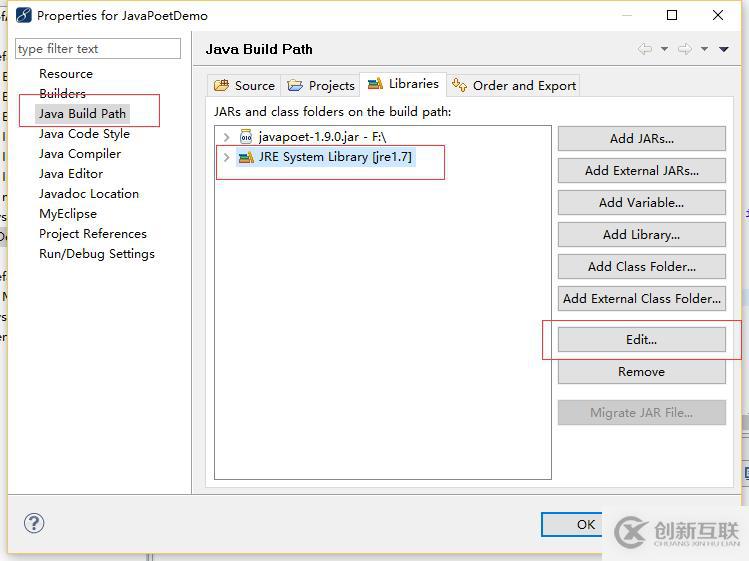Image resolution: width=749 pixels, height=561 pixels.
Task: Open the Java Compiler page
Action: (x=80, y=154)
